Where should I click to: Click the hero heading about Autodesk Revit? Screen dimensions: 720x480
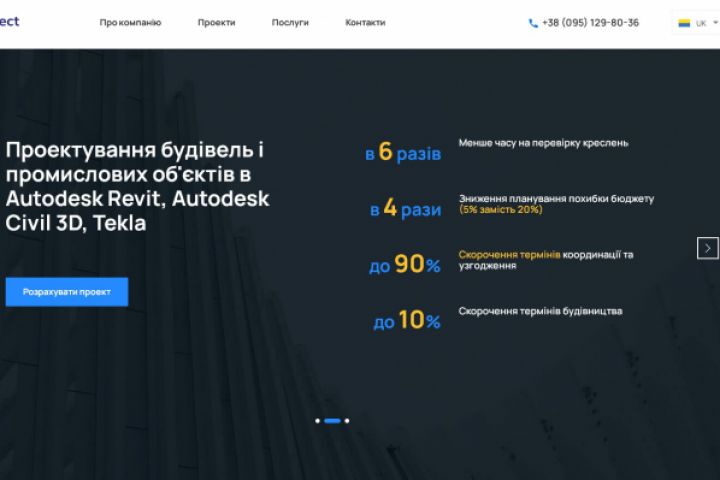pyautogui.click(x=137, y=186)
